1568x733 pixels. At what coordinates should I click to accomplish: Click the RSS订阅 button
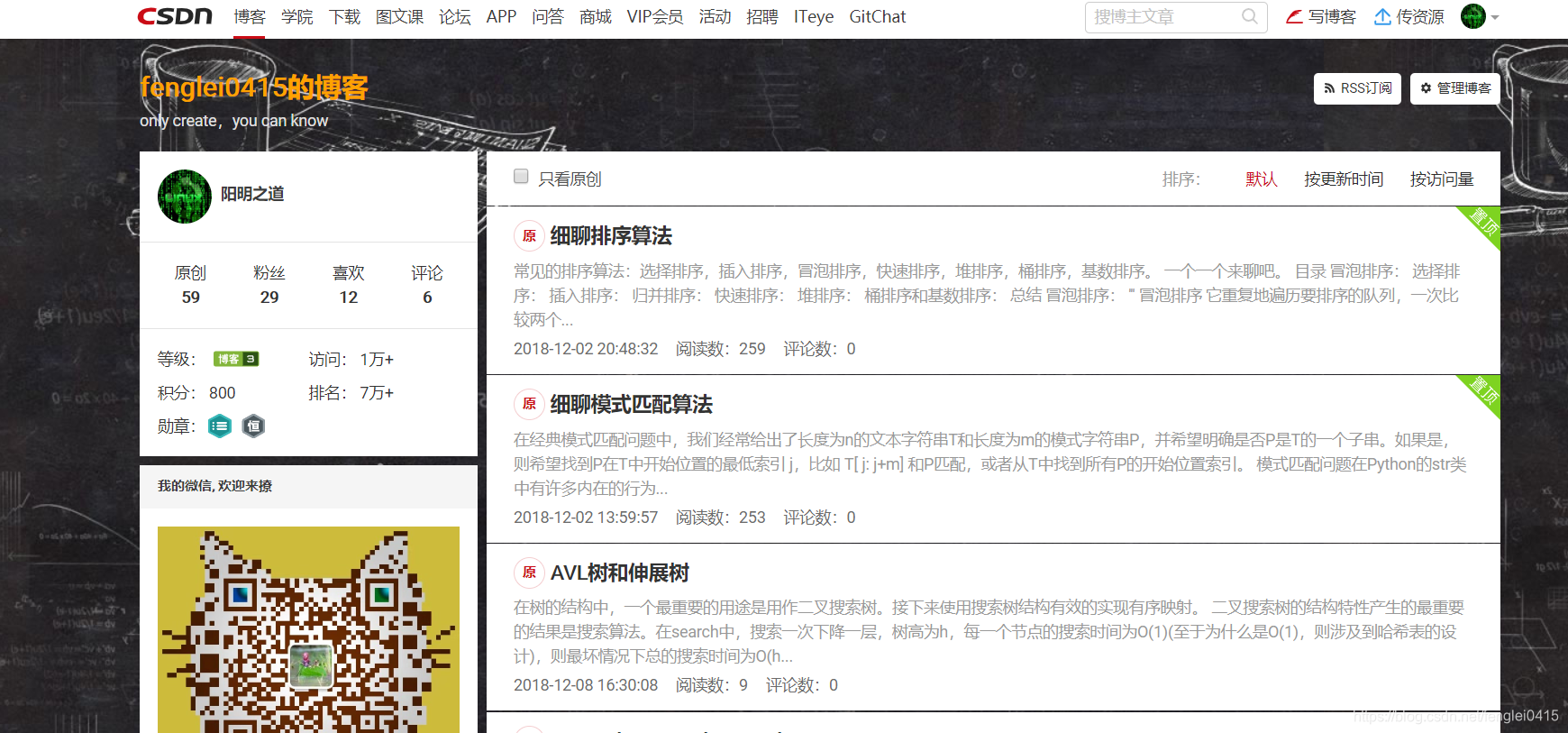pyautogui.click(x=1357, y=88)
